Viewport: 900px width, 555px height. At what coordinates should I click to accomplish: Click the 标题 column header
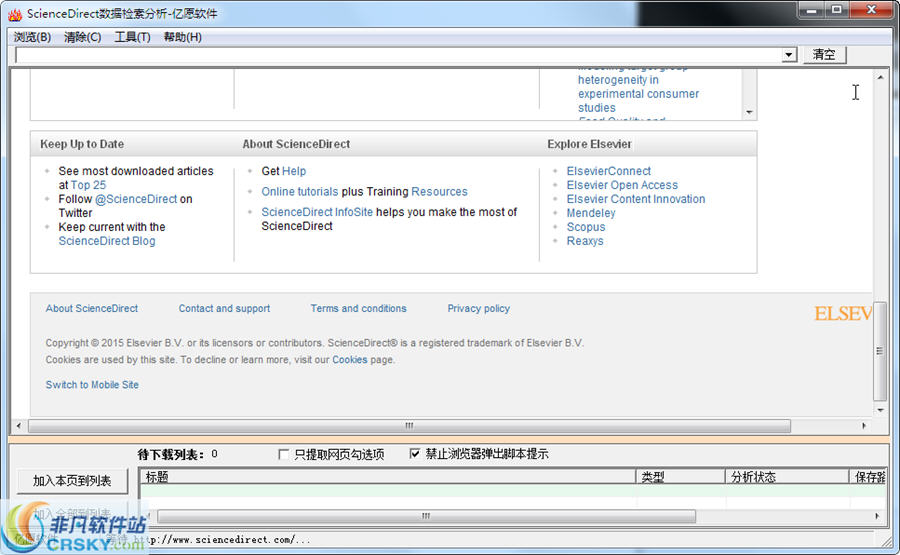click(x=388, y=477)
